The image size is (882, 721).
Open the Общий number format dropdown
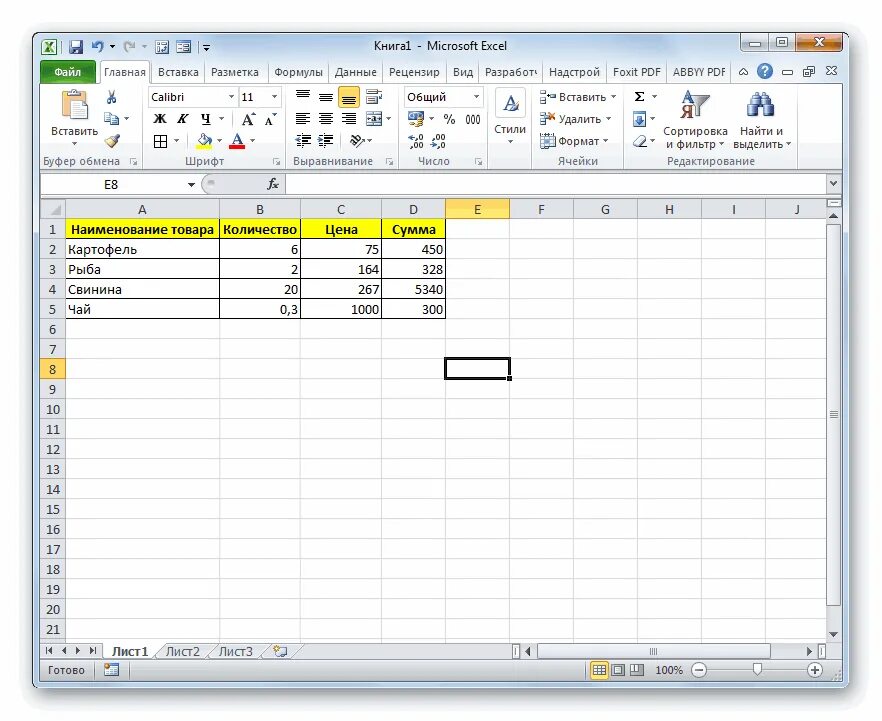(476, 97)
